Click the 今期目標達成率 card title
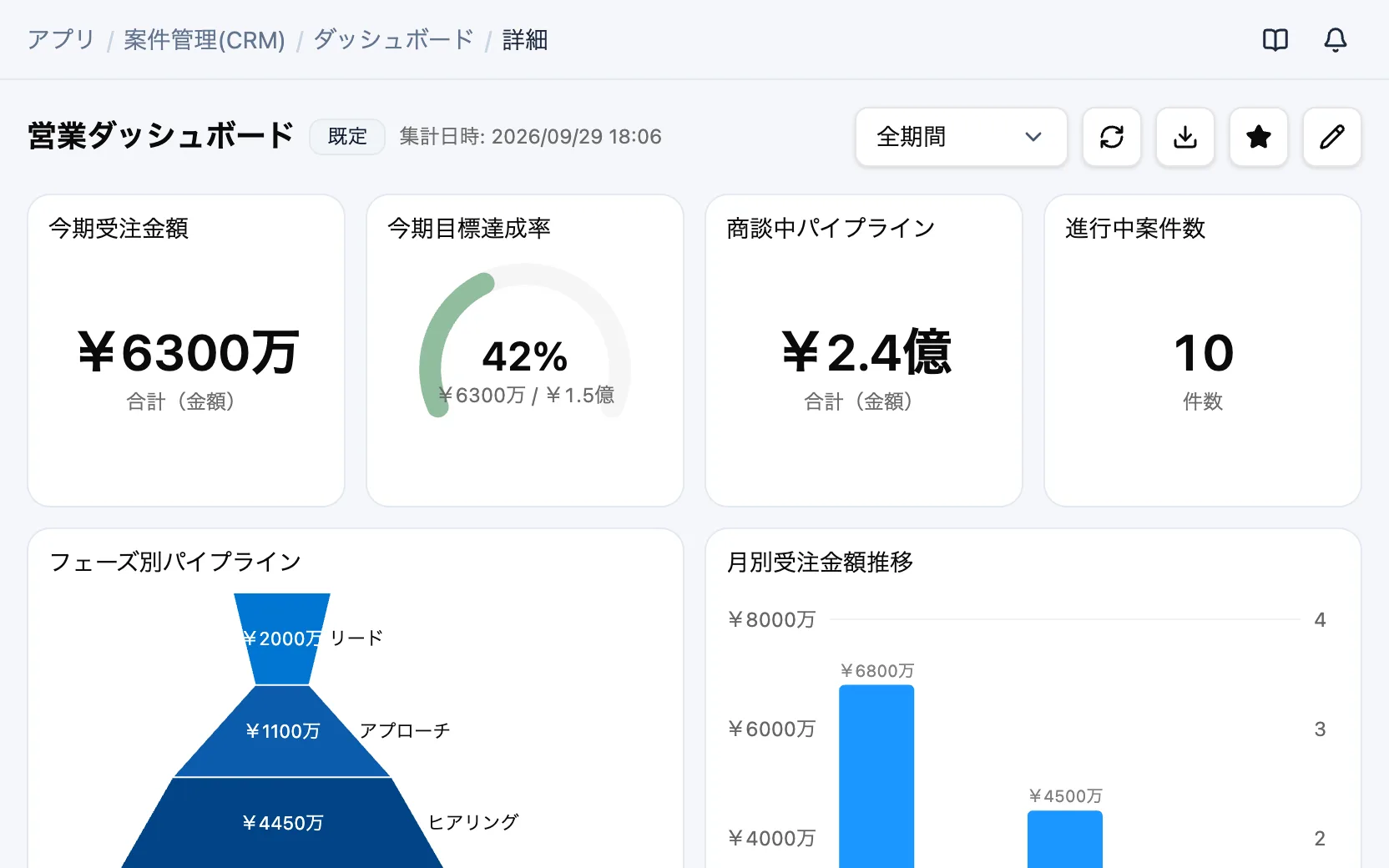1389x868 pixels. click(469, 228)
